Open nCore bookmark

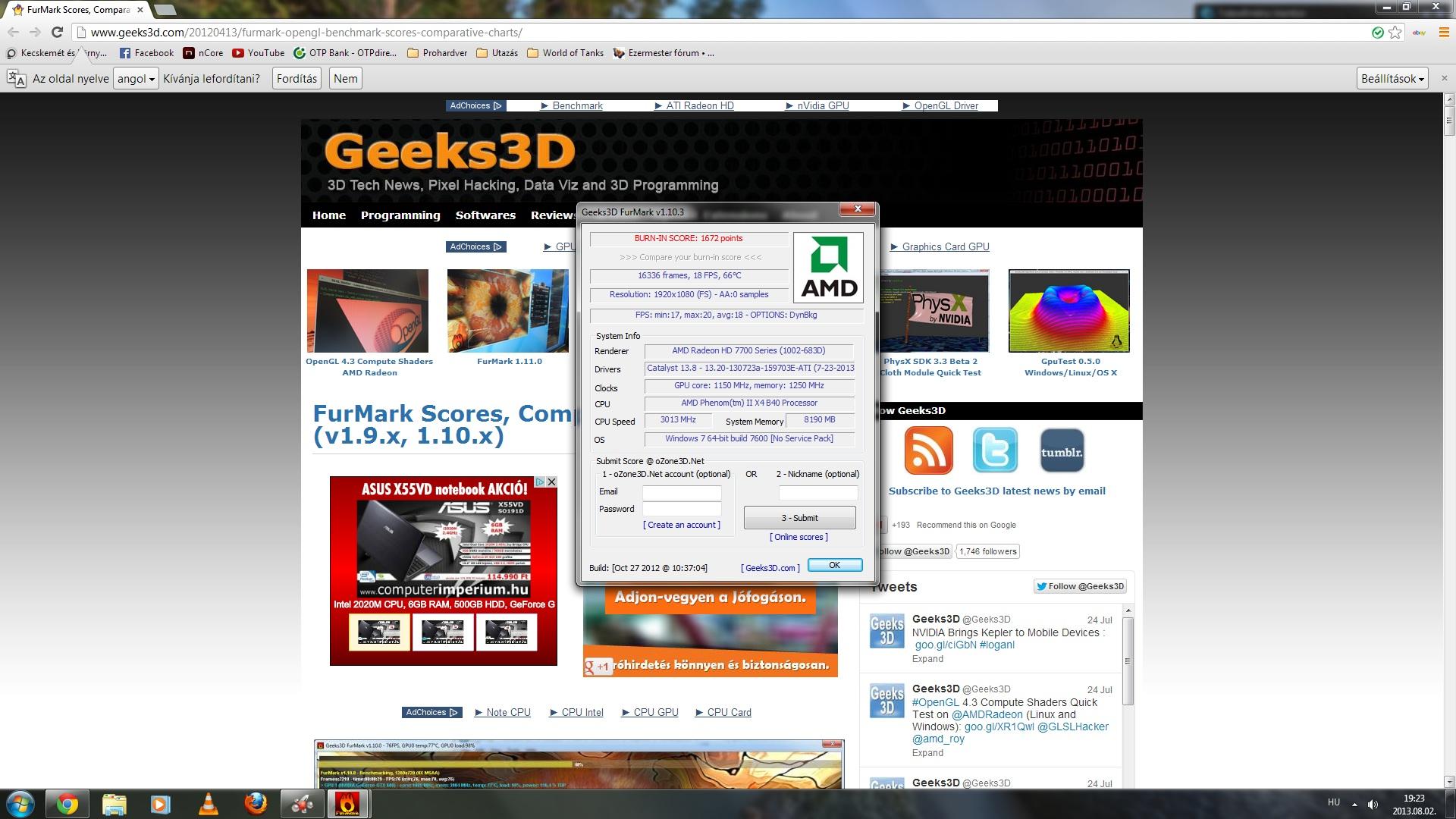pyautogui.click(x=203, y=53)
